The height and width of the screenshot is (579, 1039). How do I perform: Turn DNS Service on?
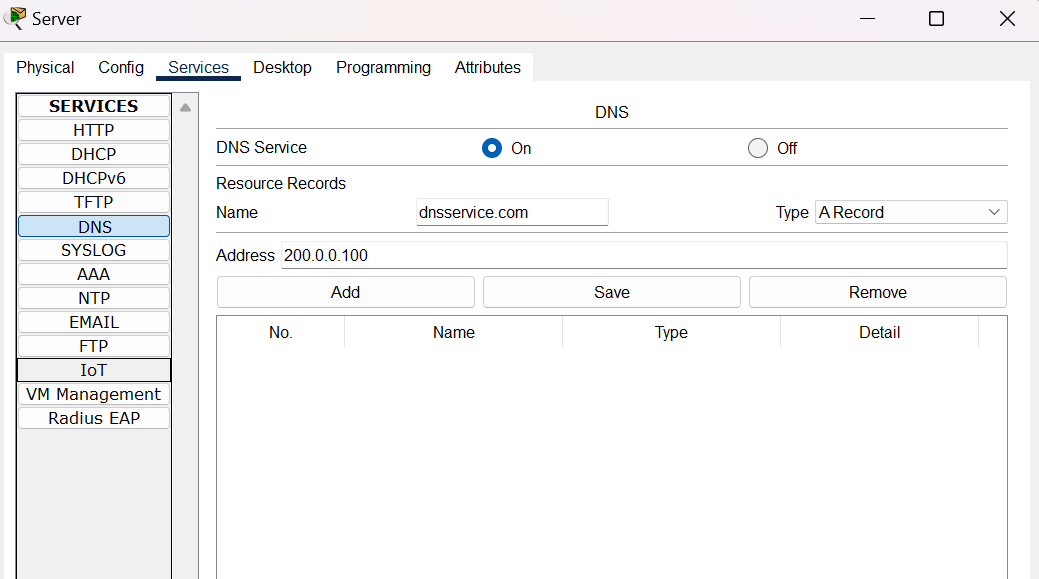[491, 148]
